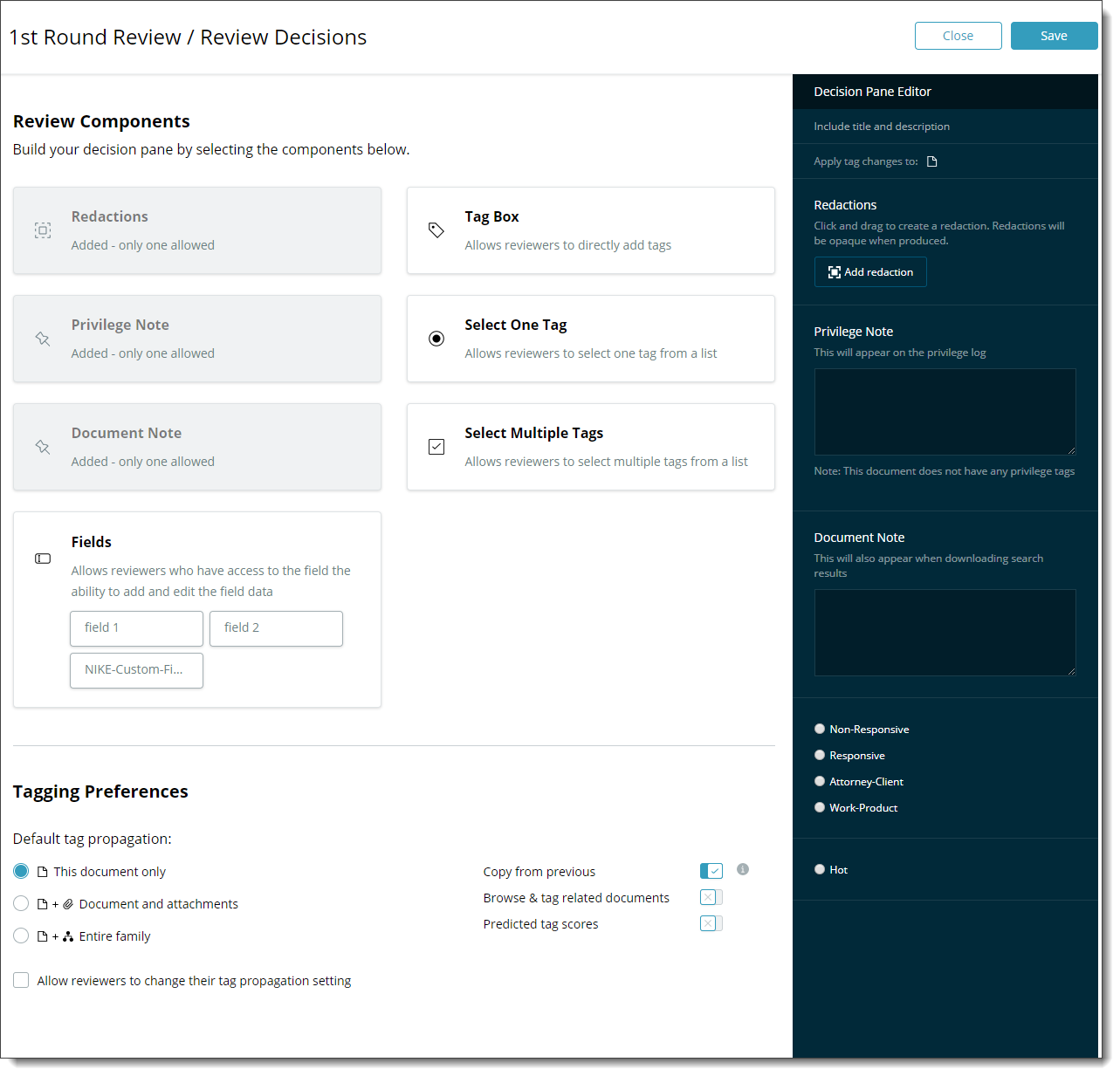Click the disabled Redactions component card
This screenshot has width=1120, height=1076.
click(197, 230)
